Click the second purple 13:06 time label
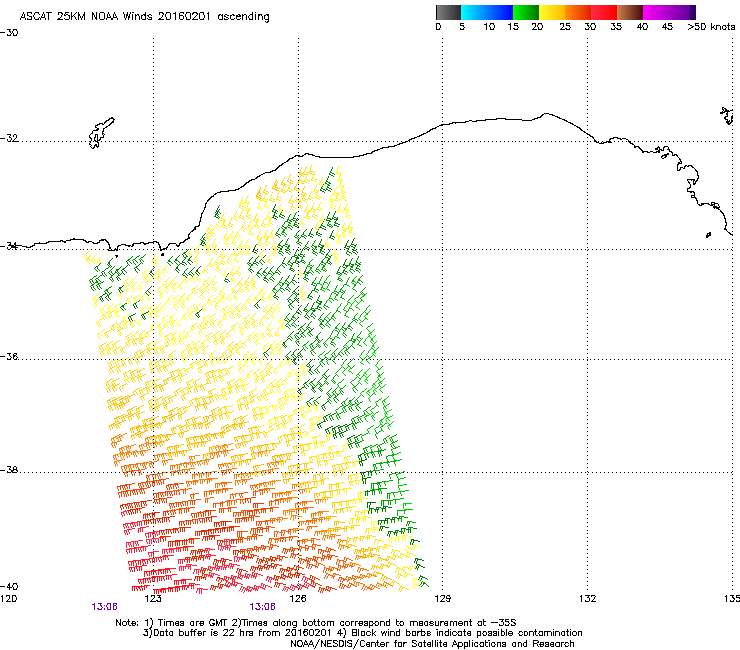The image size is (740, 650). 262,607
